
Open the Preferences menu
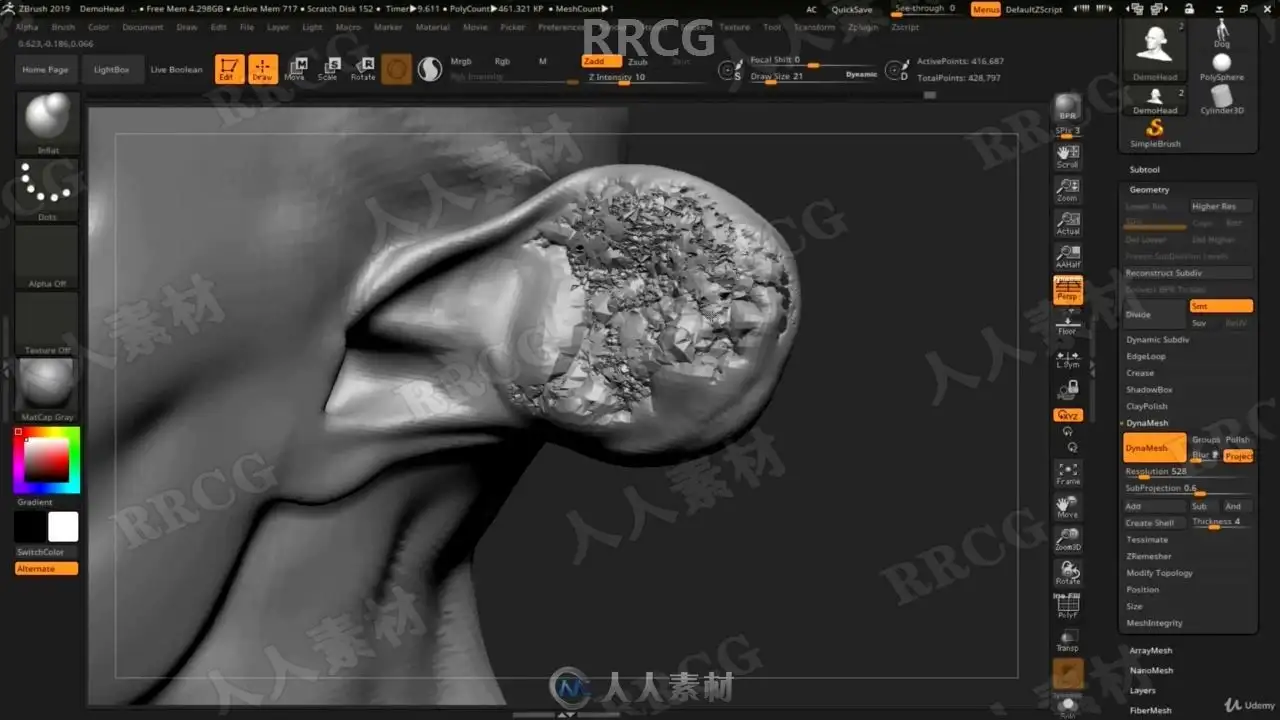(562, 27)
